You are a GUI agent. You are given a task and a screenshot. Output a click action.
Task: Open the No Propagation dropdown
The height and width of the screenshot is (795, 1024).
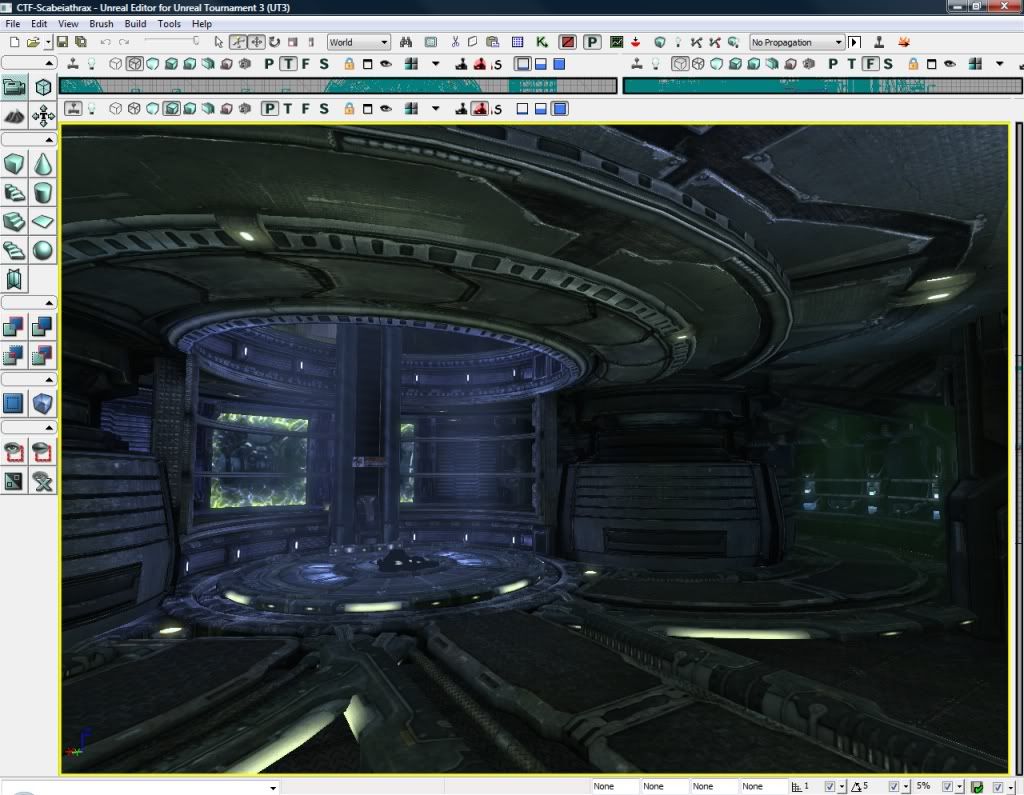tap(797, 42)
